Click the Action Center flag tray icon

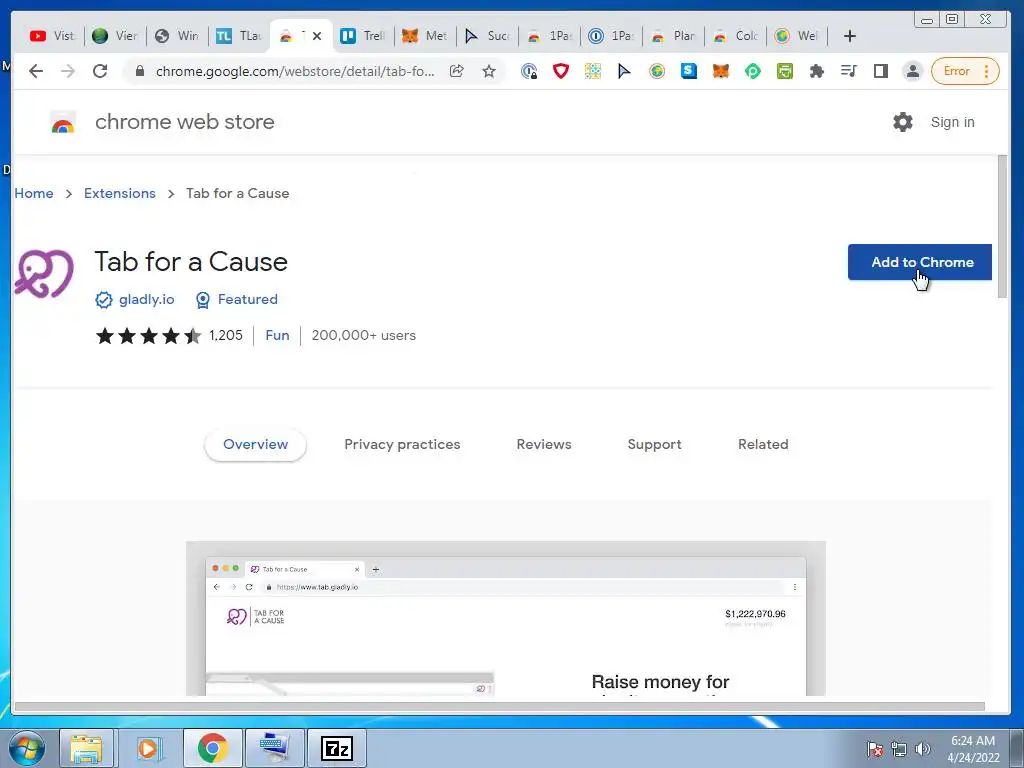874,749
